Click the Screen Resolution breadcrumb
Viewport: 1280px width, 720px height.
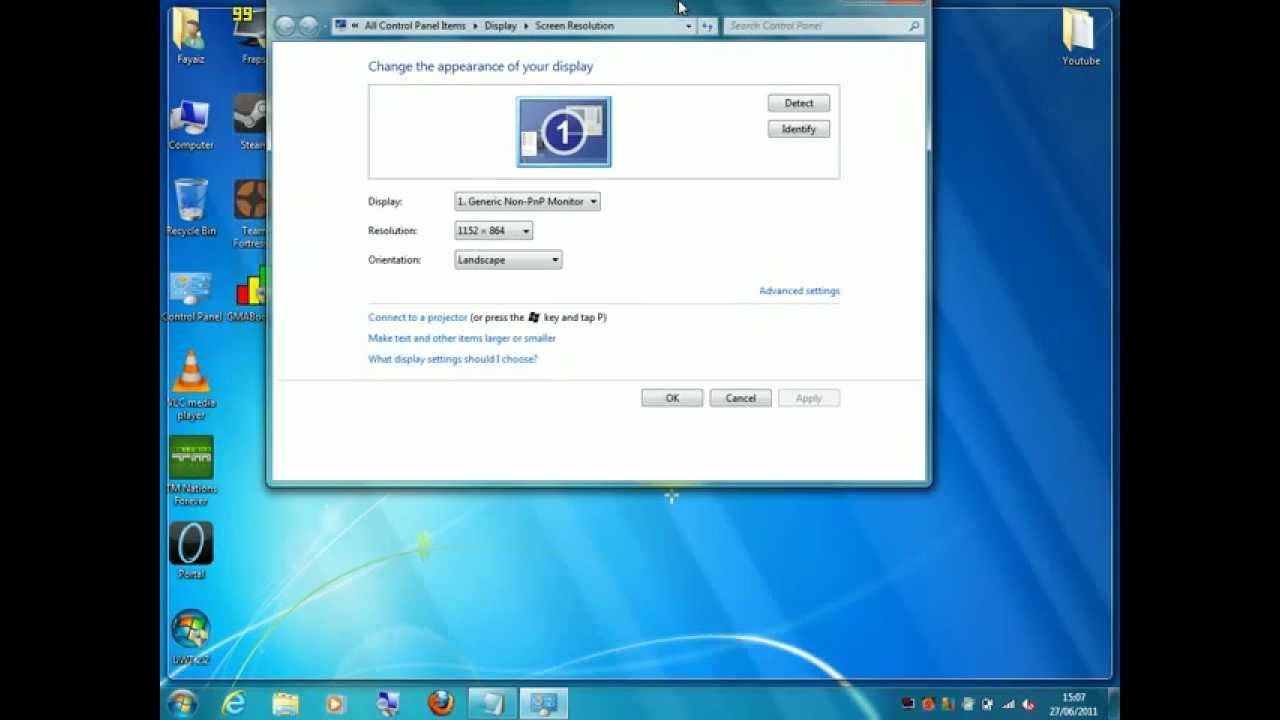574,26
